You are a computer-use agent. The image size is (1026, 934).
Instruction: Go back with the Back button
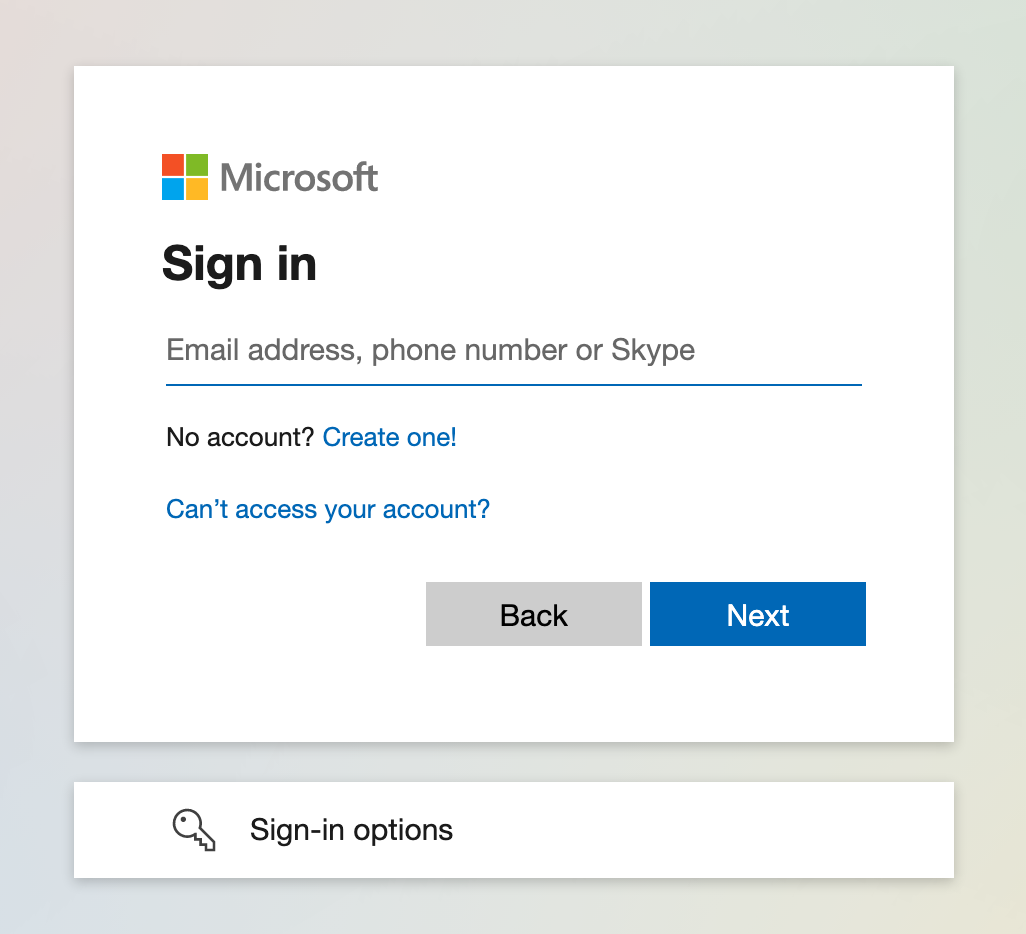coord(534,614)
